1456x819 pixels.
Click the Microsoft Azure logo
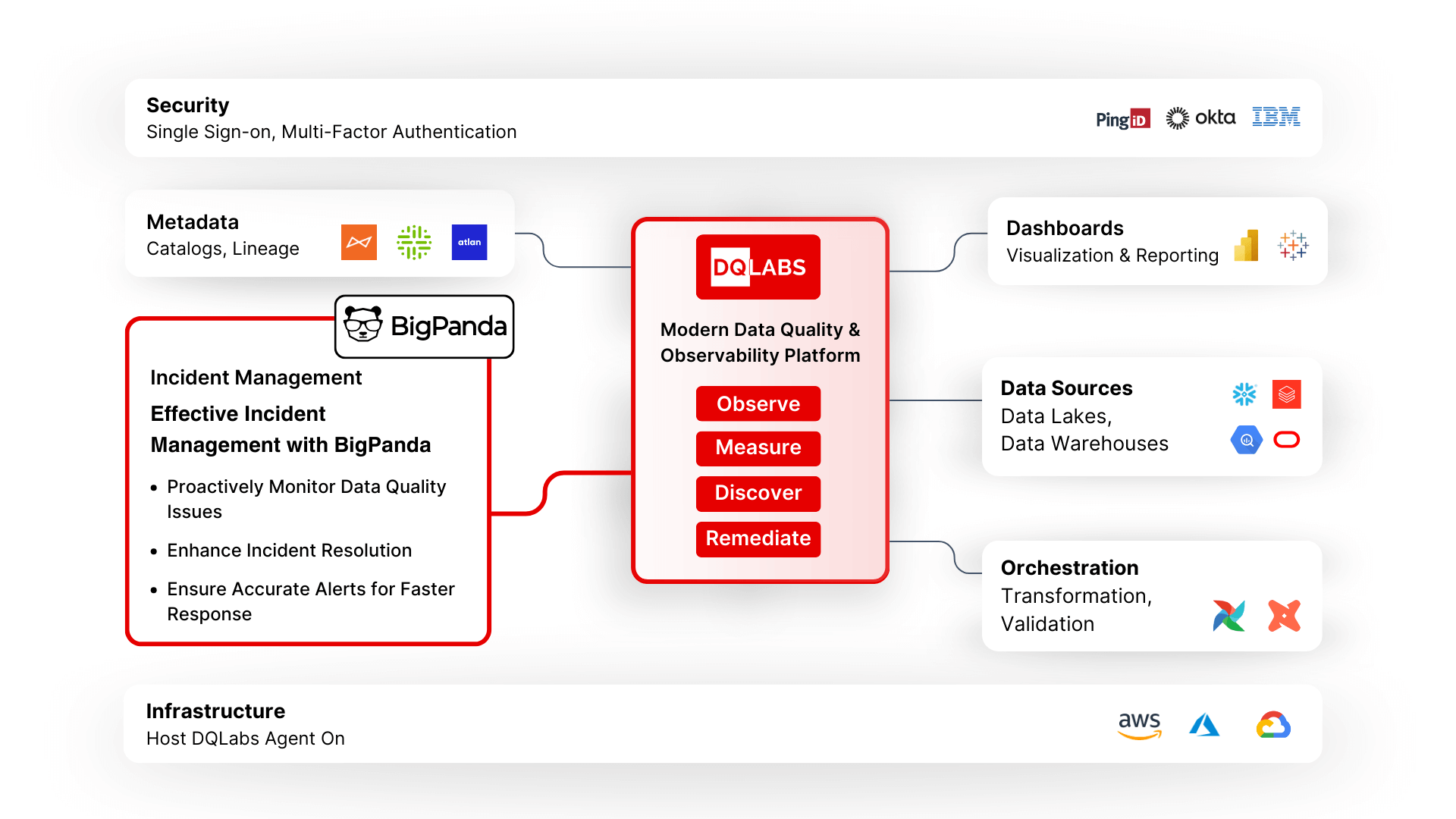pos(1204,725)
